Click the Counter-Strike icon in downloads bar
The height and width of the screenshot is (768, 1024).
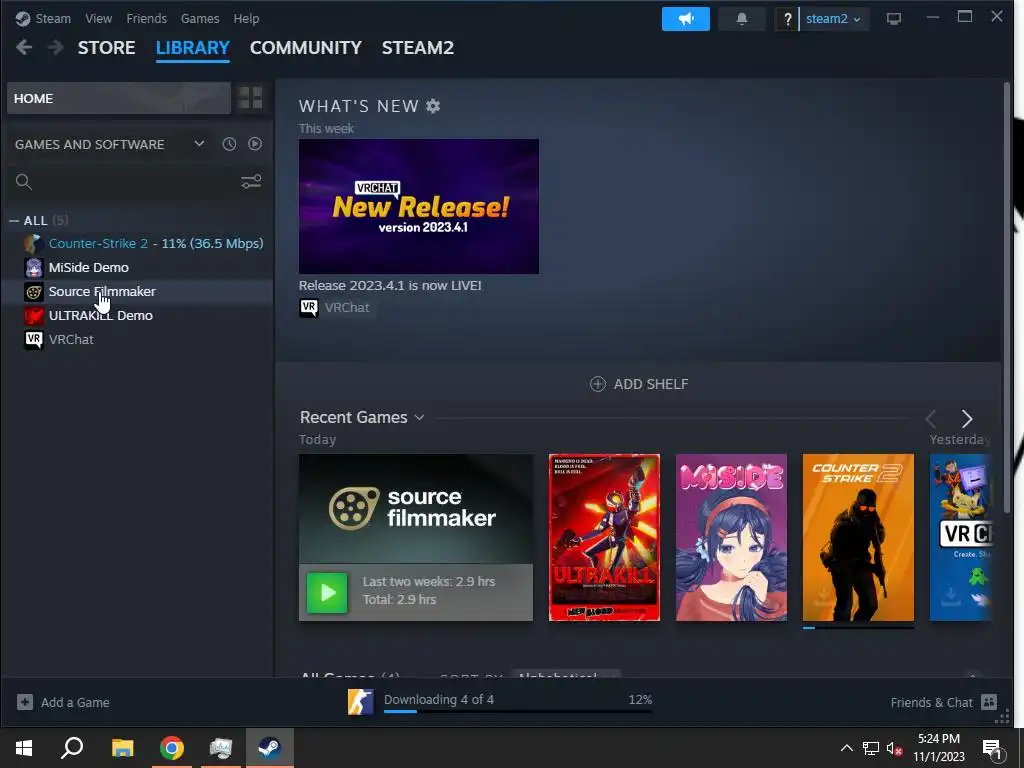[360, 702]
